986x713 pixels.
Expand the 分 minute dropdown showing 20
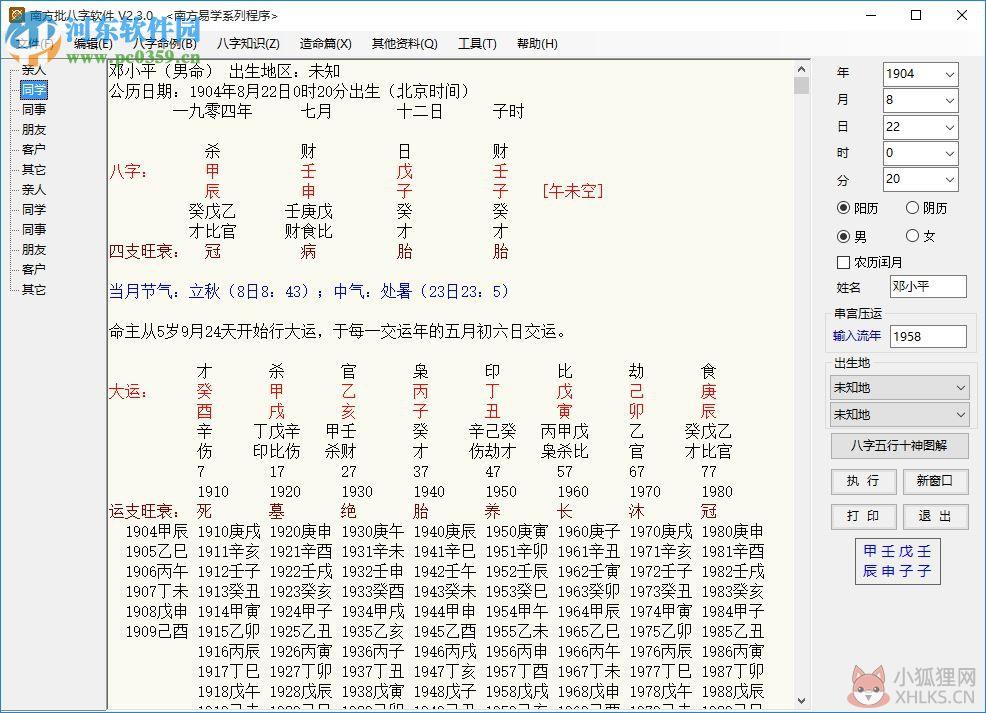pyautogui.click(x=950, y=180)
